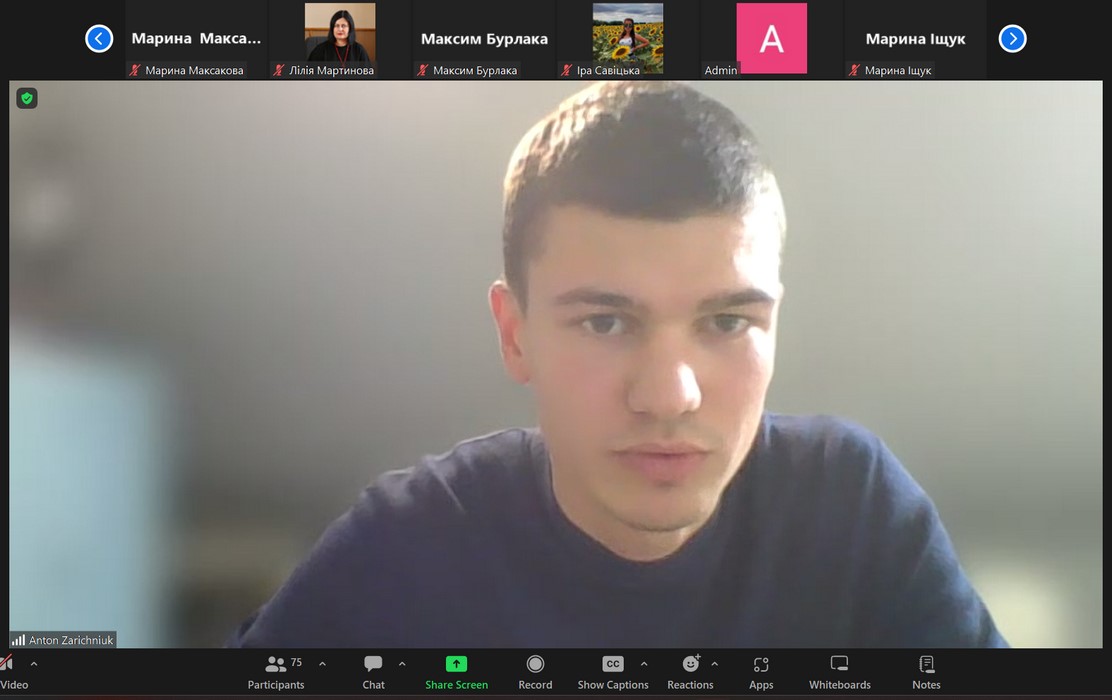Click the green encryption shield icon
The height and width of the screenshot is (700, 1112).
27,98
